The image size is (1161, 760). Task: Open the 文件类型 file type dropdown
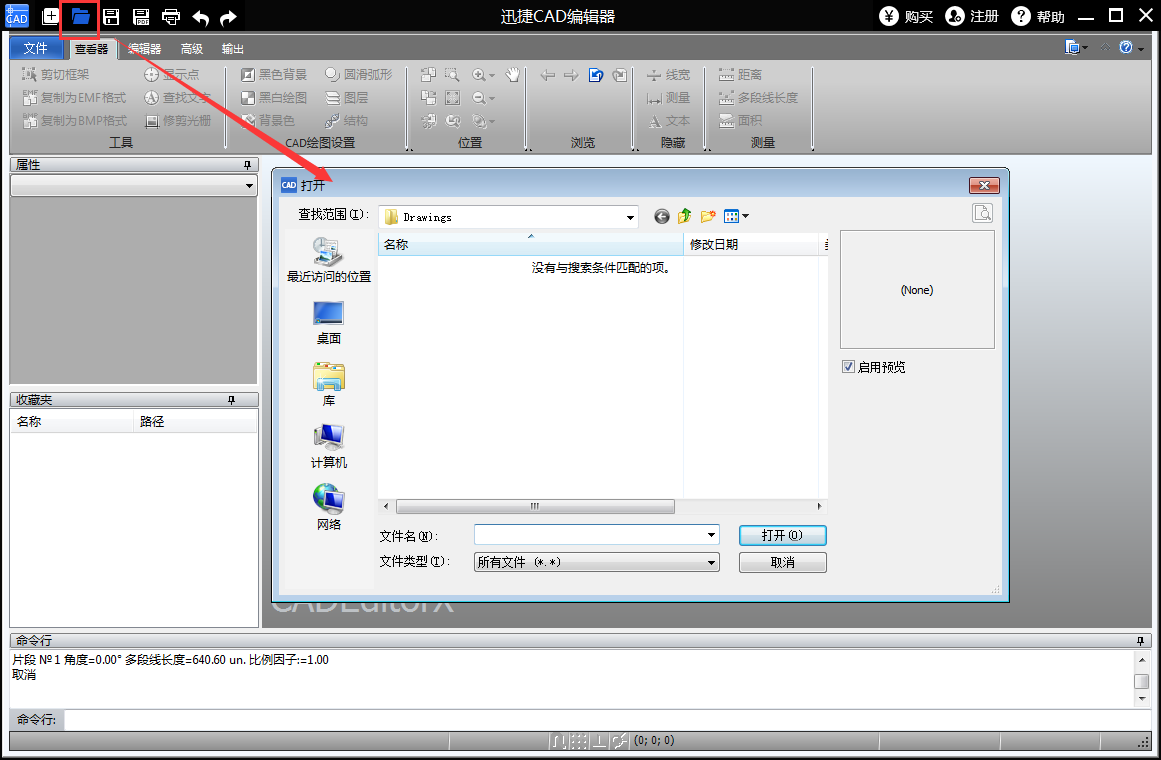(x=711, y=561)
